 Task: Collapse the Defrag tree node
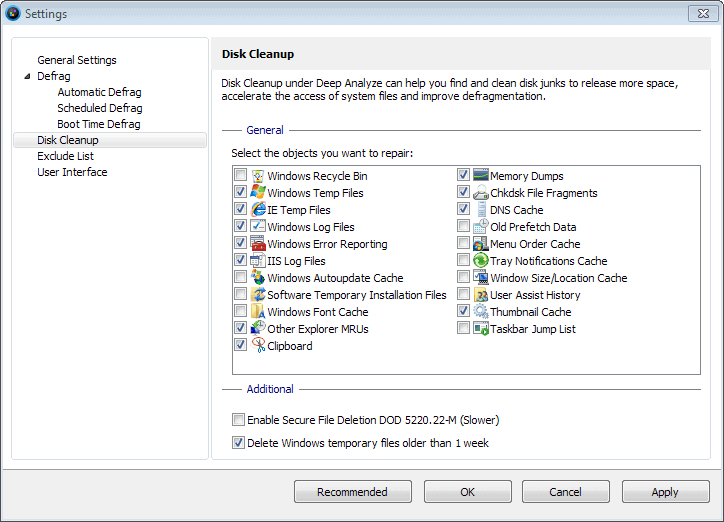(x=27, y=76)
